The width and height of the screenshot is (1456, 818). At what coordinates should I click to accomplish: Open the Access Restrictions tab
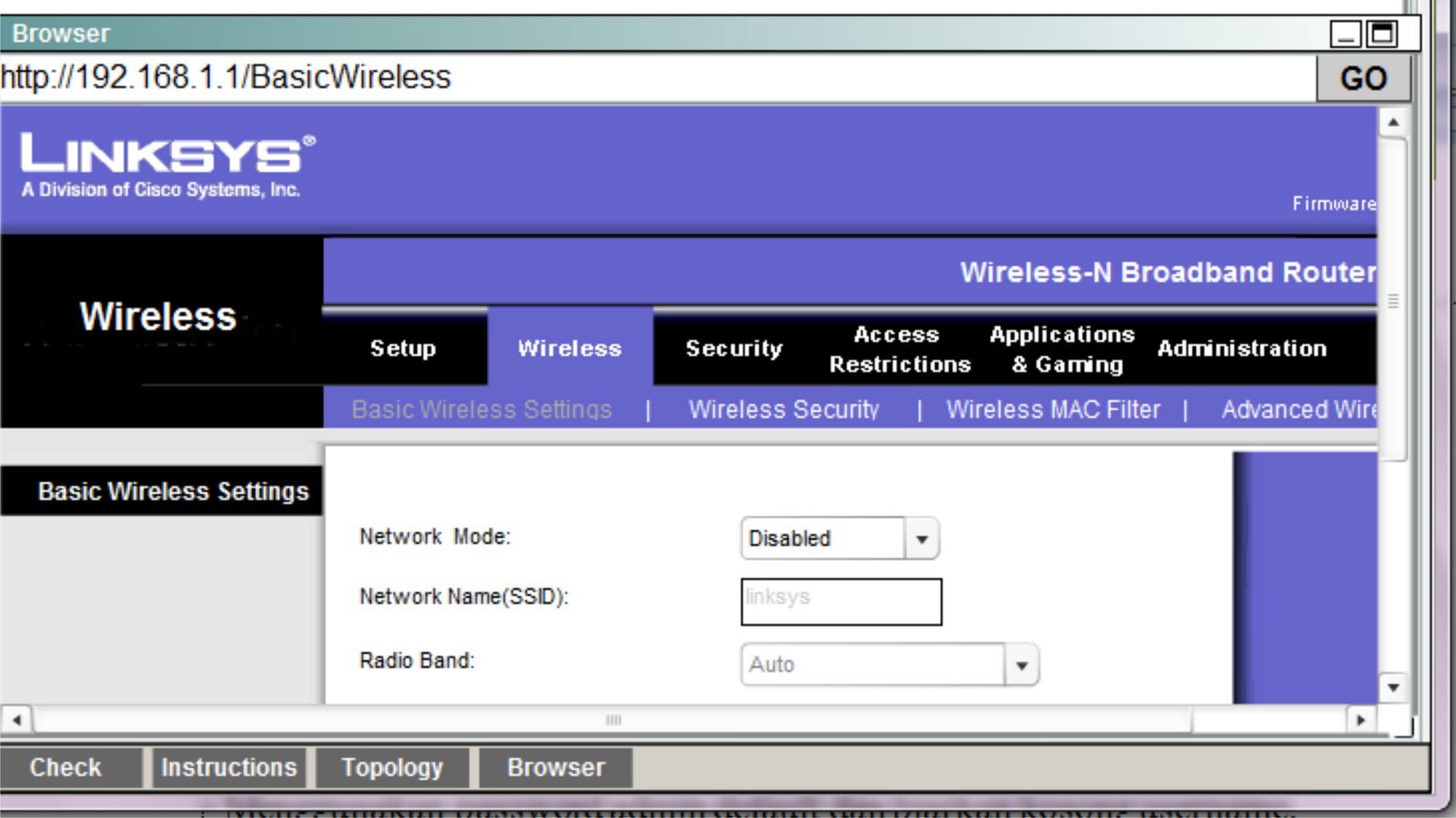point(899,349)
